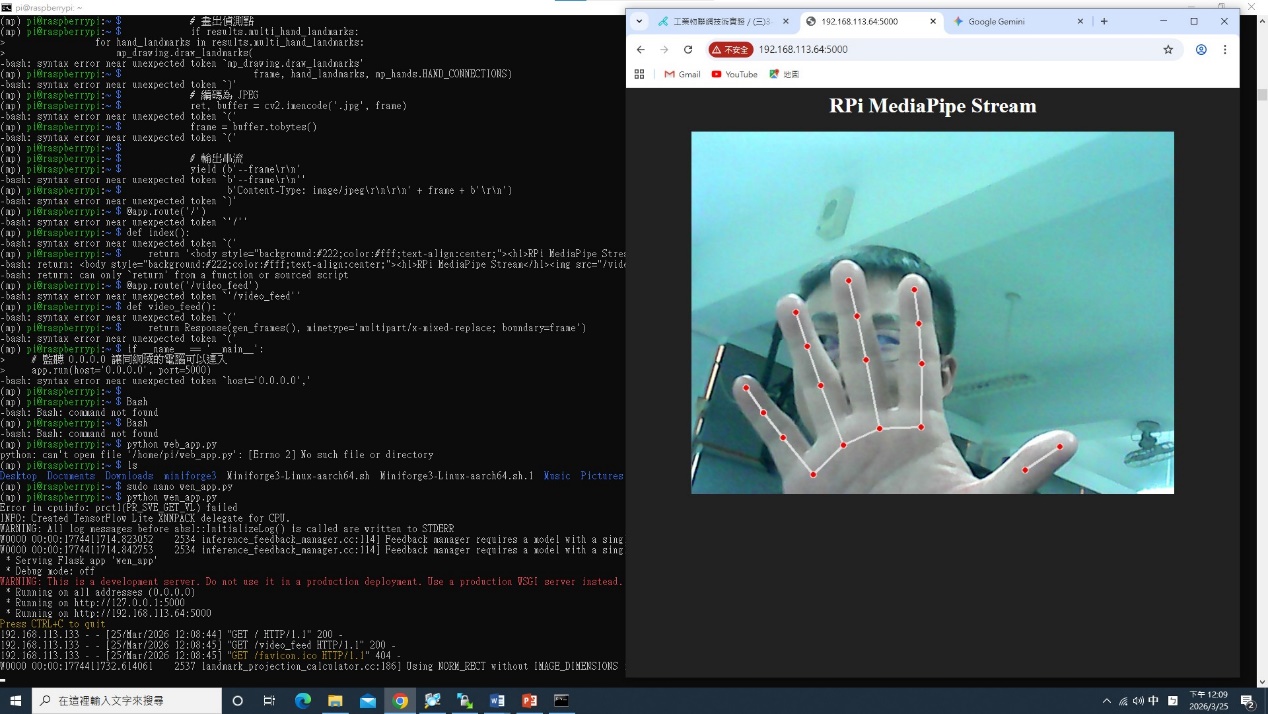Screen dimensions: 1268x714
Task: Open a new tab with plus button
Action: tap(1104, 21)
